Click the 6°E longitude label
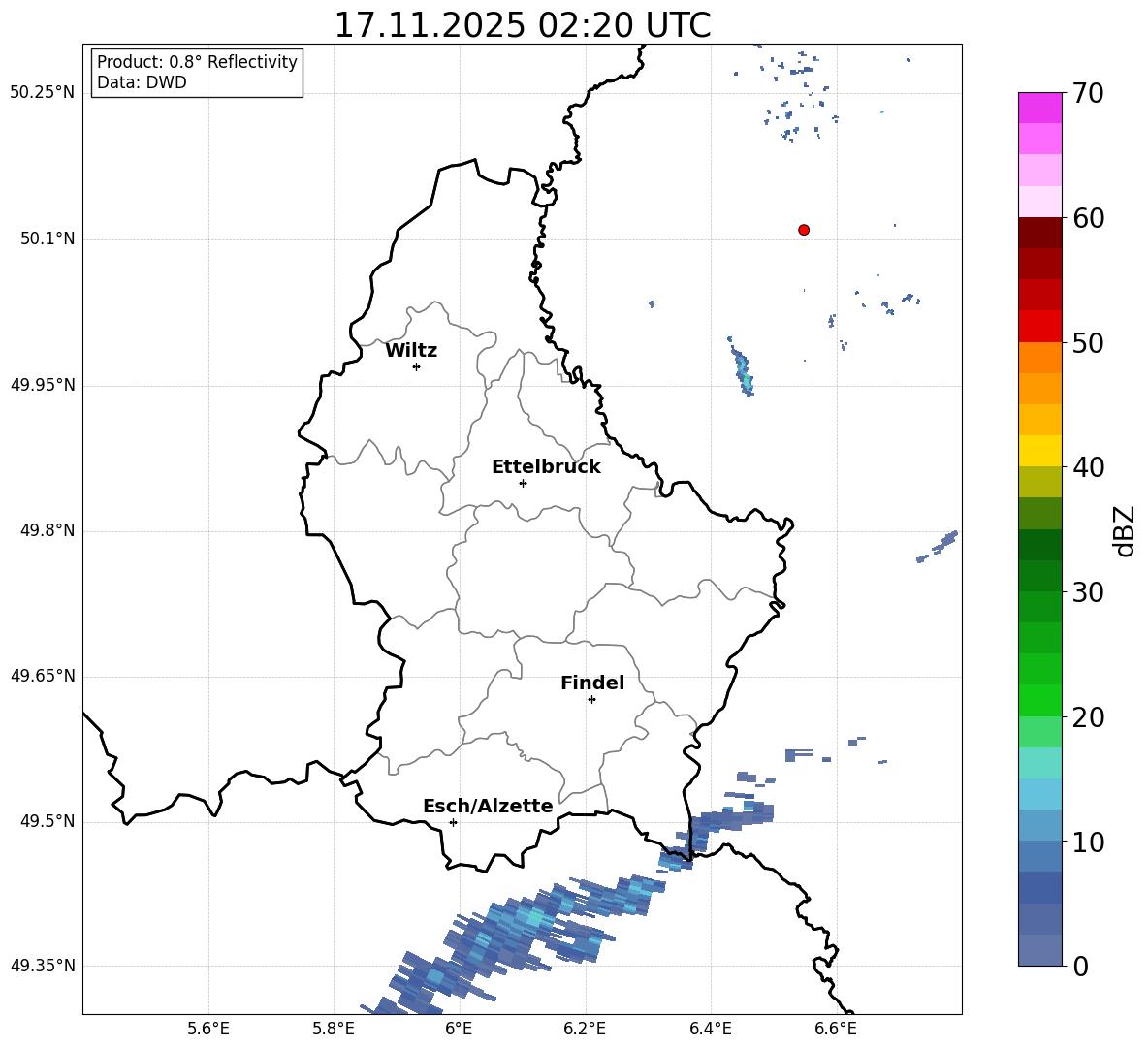 (x=459, y=1029)
